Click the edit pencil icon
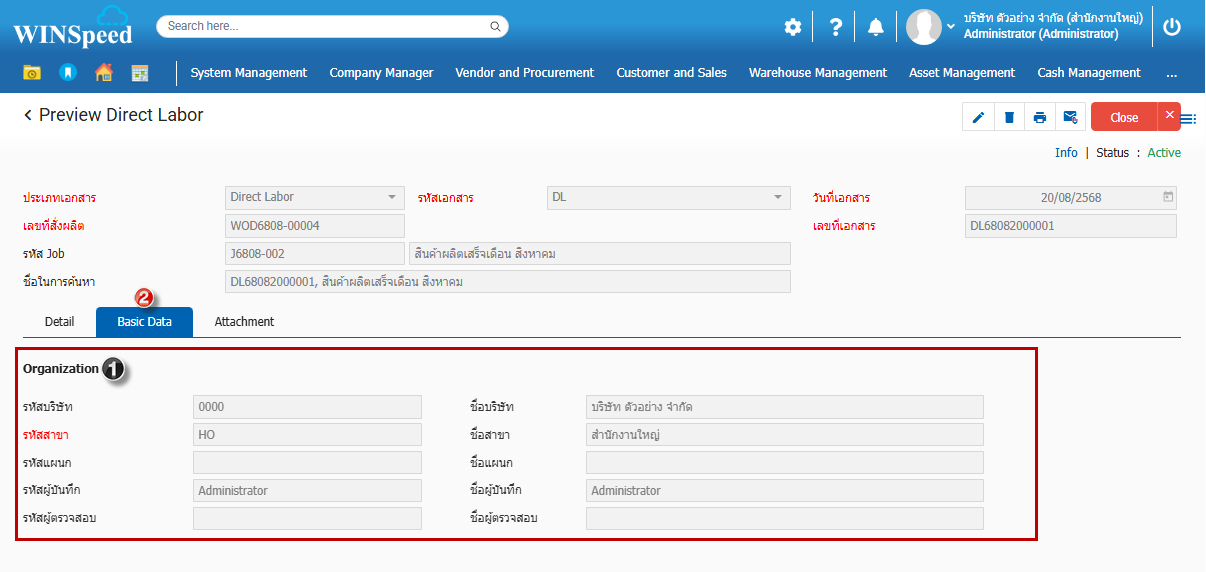Screen dimensions: 1206x572 pyautogui.click(x=978, y=117)
